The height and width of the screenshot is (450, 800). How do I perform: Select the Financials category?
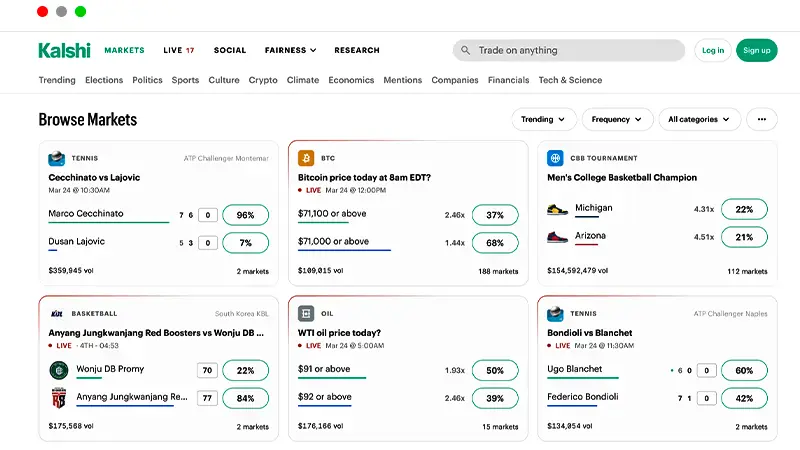509,80
